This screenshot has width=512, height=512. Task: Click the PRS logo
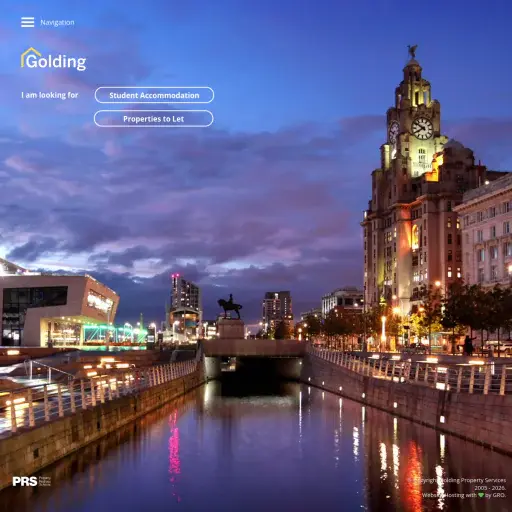(x=25, y=481)
